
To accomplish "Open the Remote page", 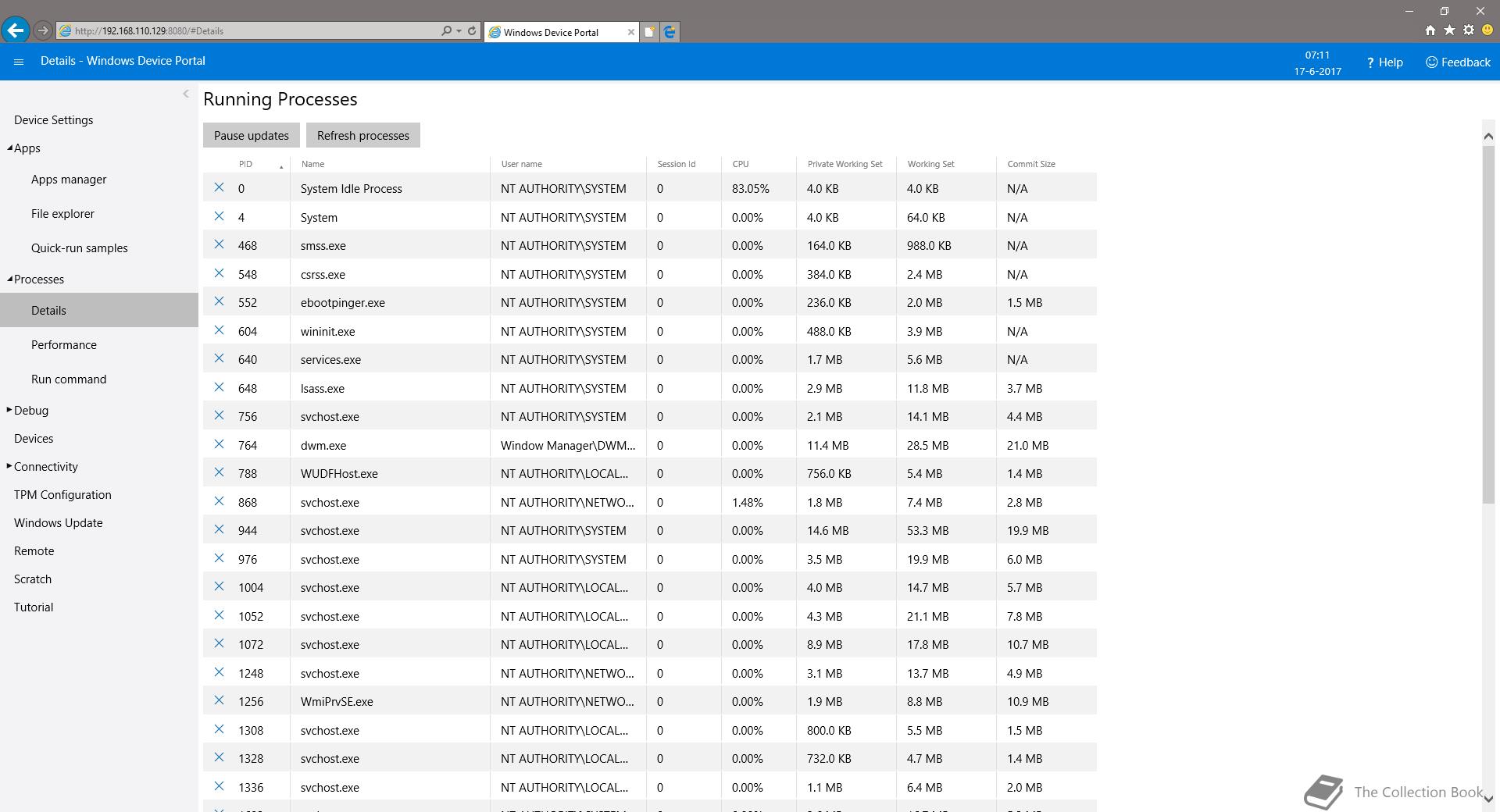I will tap(34, 550).
